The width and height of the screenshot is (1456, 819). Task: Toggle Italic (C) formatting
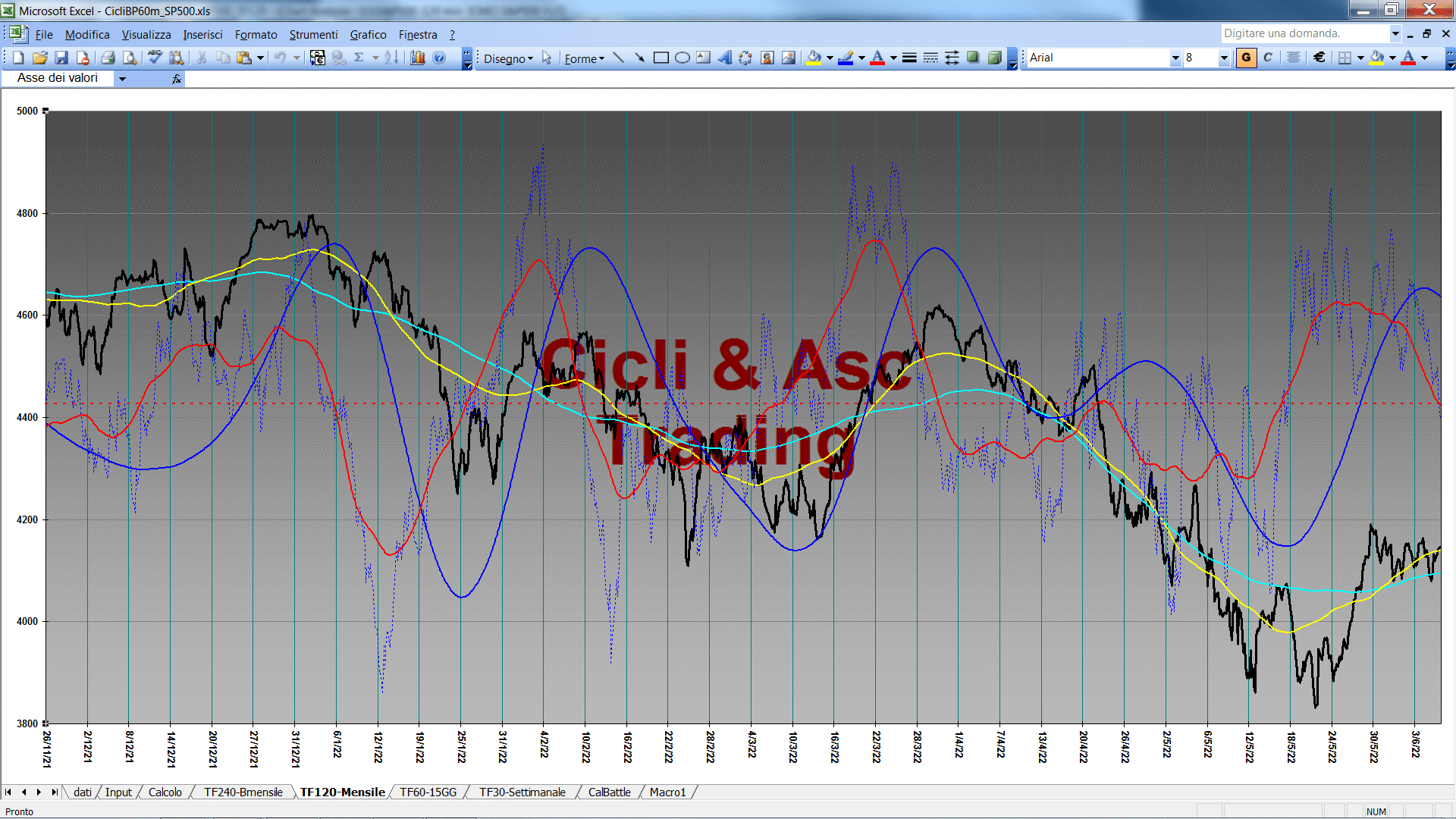tap(1268, 58)
